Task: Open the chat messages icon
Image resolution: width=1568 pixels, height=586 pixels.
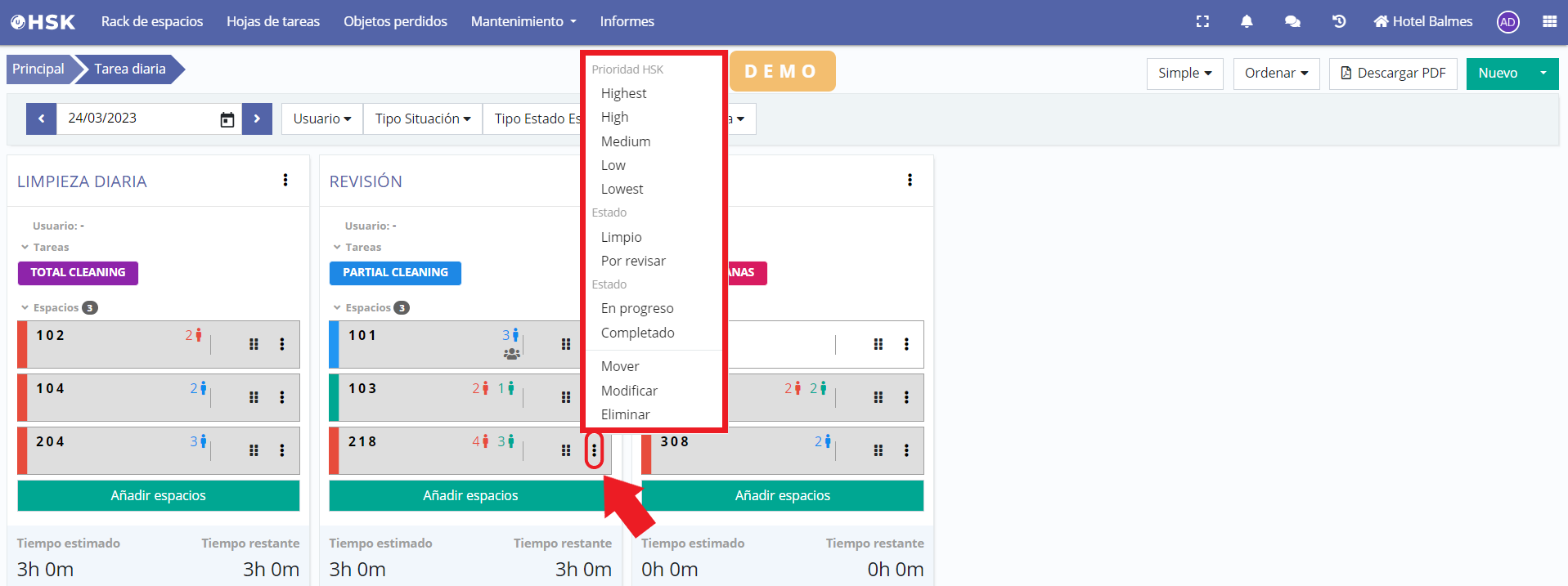Action: 1292,22
